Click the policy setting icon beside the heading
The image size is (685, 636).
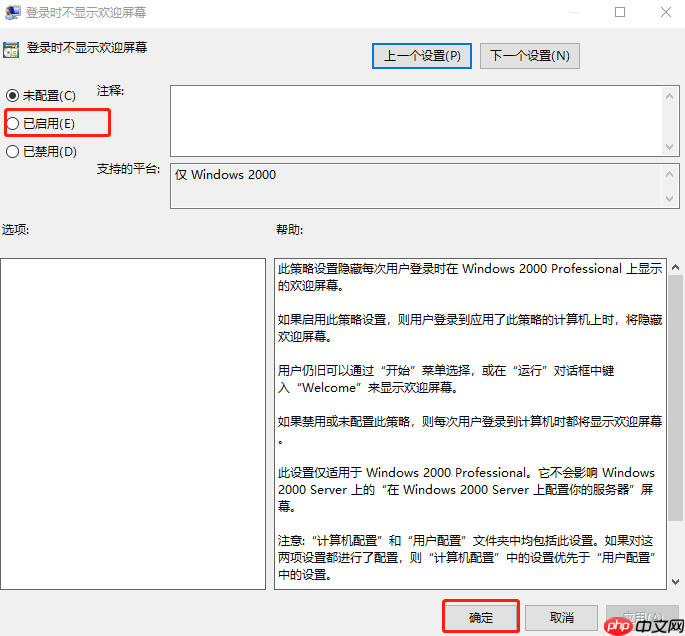pos(11,50)
